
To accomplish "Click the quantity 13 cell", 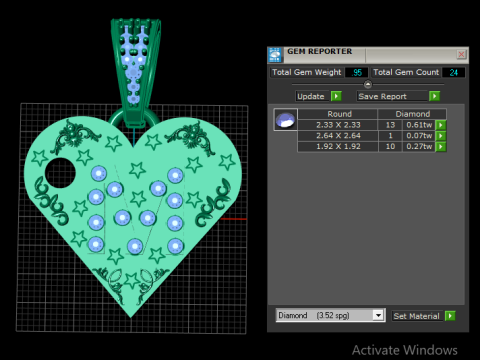I will 390,125.
